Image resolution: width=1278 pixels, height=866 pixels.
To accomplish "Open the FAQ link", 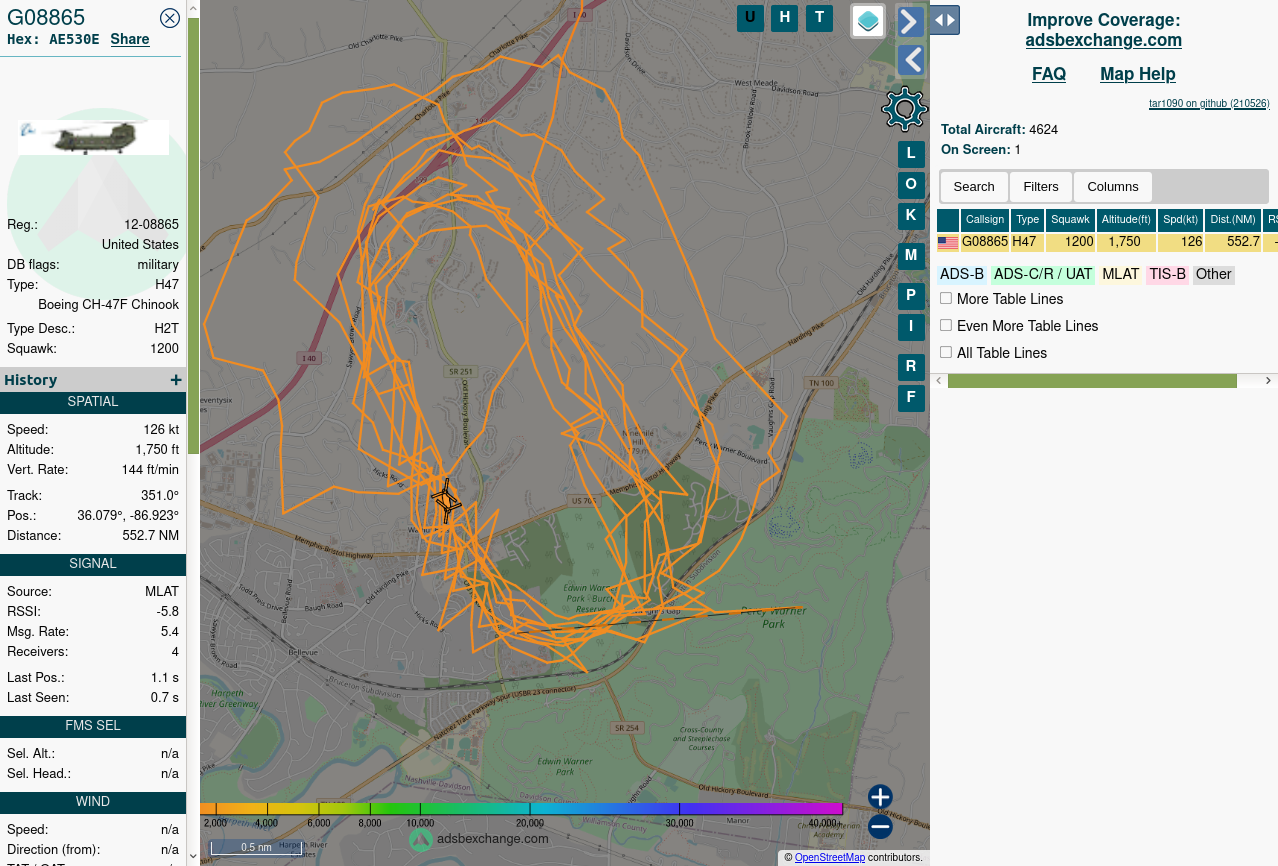I will point(1049,74).
